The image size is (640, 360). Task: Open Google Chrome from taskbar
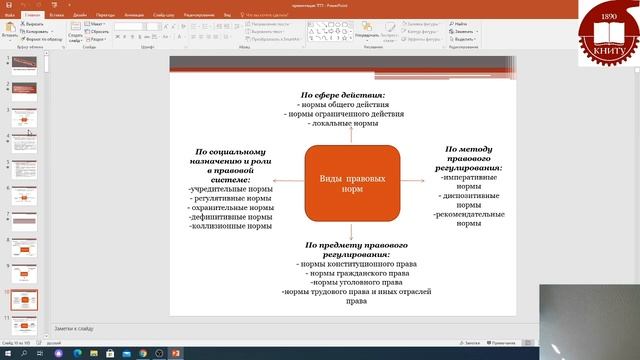pos(143,353)
